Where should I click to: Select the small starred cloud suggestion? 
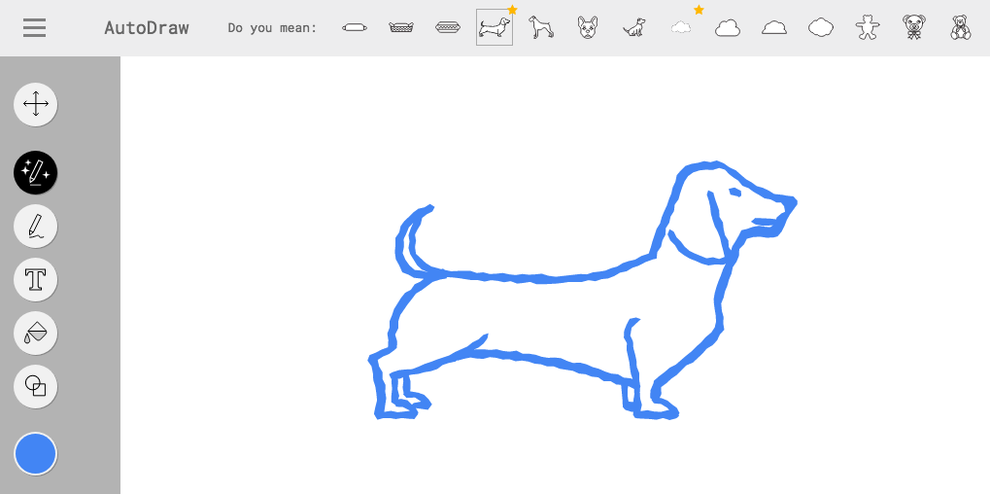click(681, 28)
